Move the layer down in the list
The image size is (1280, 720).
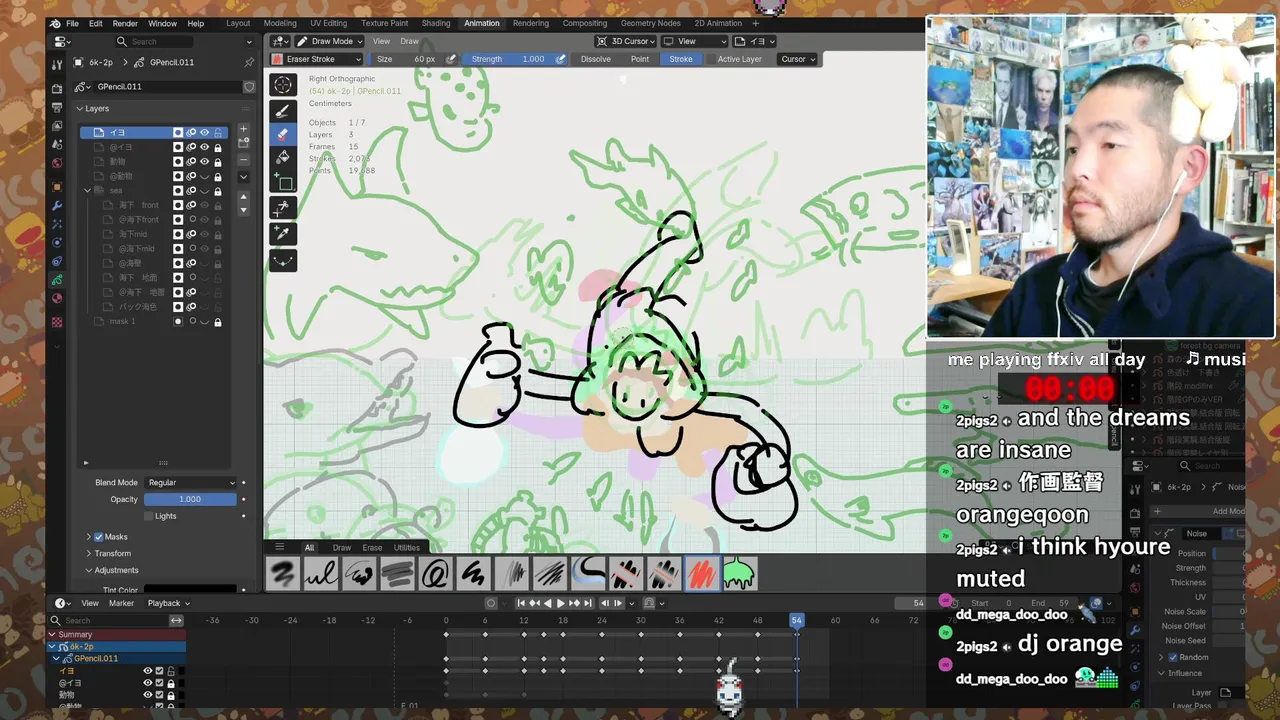point(243,209)
